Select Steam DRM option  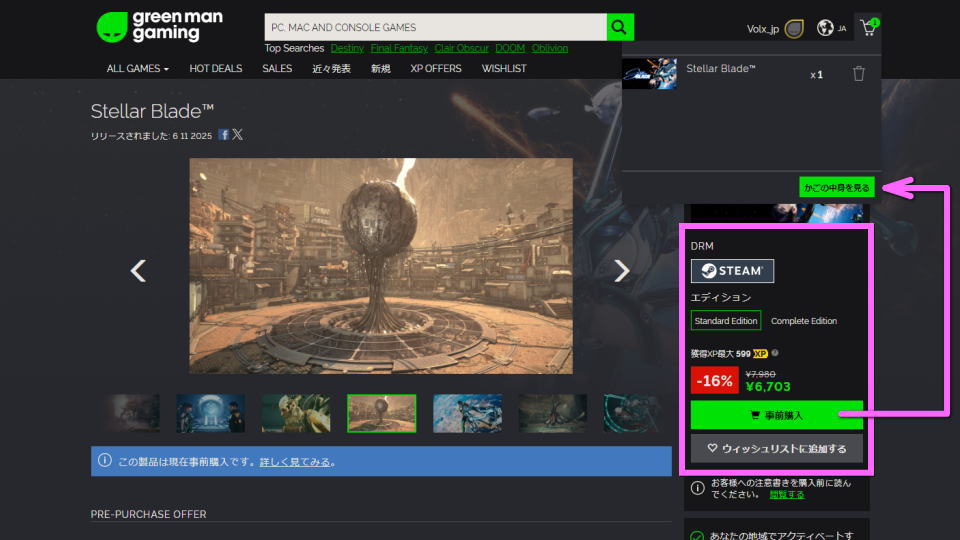pos(732,271)
